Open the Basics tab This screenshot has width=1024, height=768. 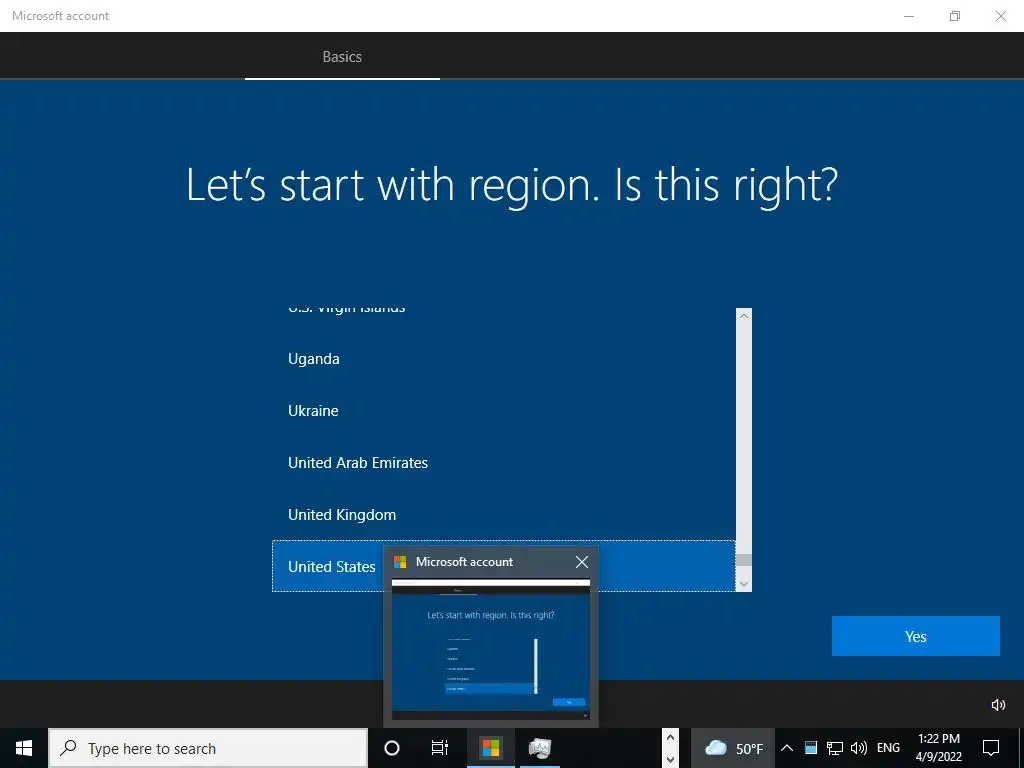point(342,57)
